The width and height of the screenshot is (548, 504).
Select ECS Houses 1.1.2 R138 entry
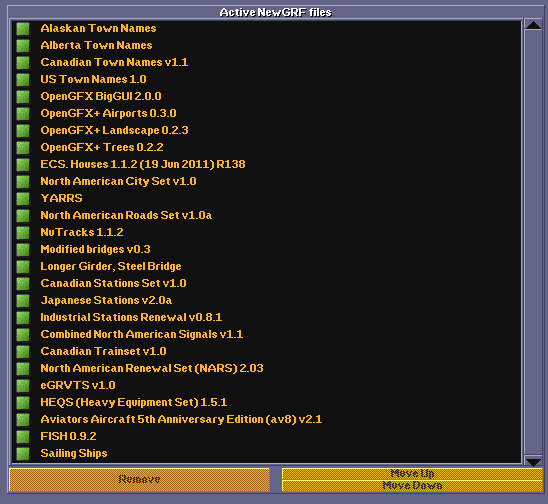click(266, 164)
